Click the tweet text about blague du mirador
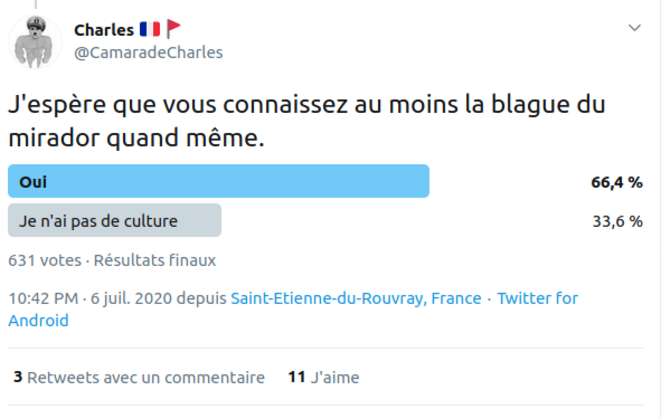The height and width of the screenshot is (419, 661). pyautogui.click(x=307, y=121)
